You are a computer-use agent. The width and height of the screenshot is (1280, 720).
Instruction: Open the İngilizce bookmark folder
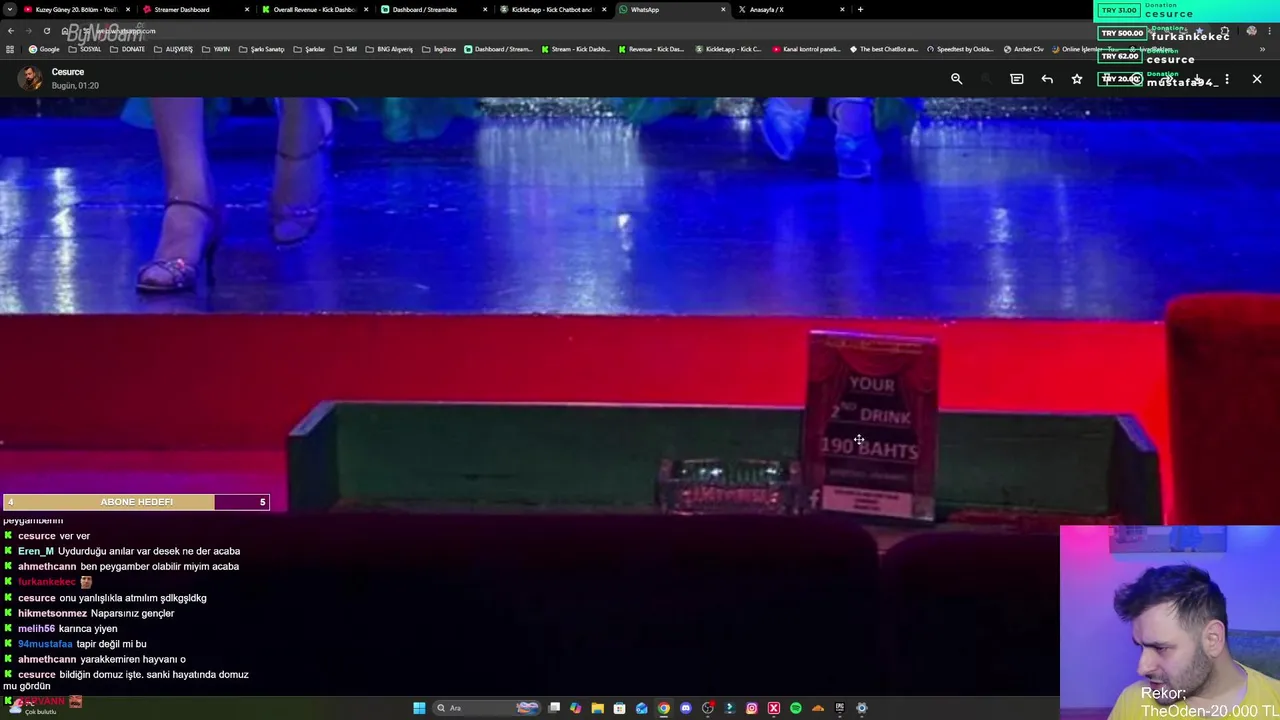(x=439, y=49)
